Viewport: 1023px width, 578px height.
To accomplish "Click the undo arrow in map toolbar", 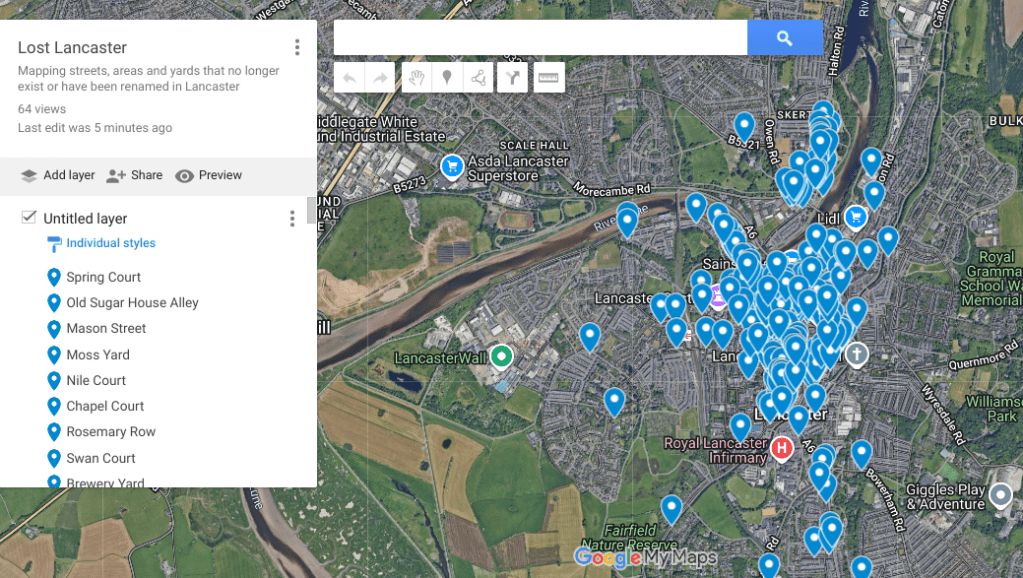I will click(x=349, y=78).
